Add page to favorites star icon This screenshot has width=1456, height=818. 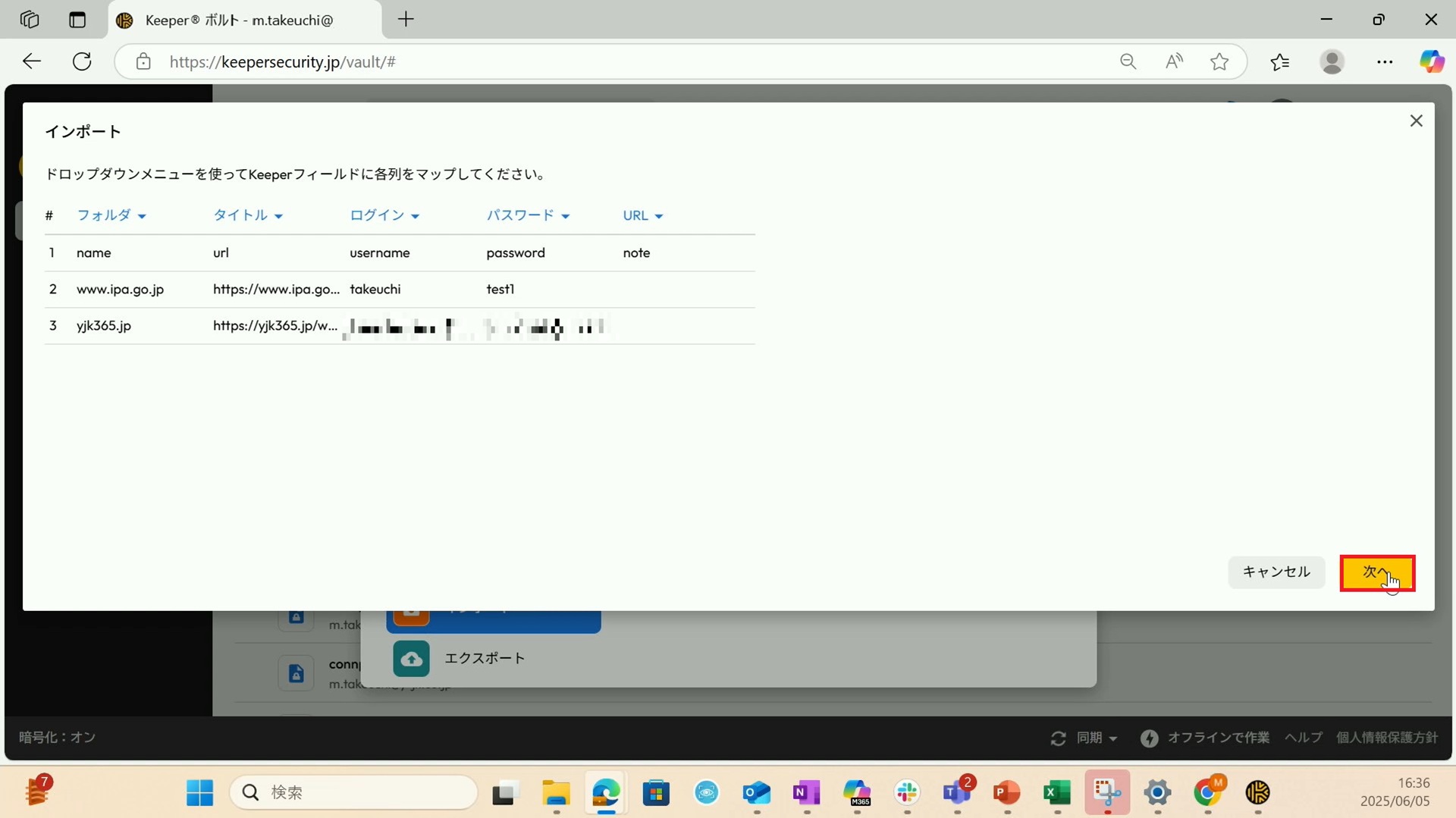tap(1219, 61)
